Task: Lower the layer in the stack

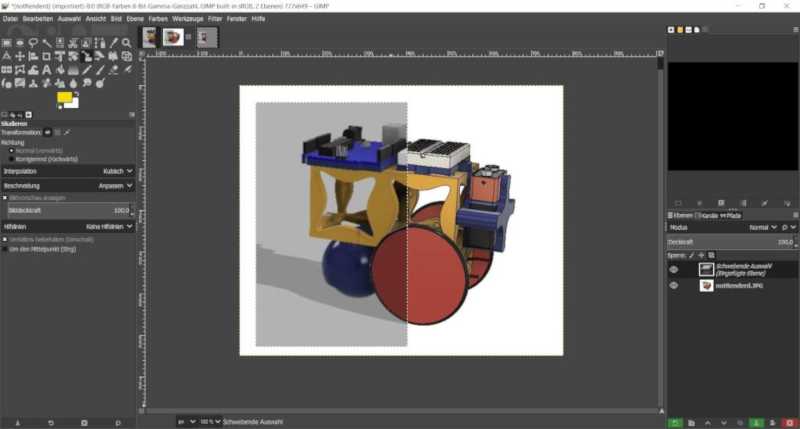Action: (x=724, y=423)
